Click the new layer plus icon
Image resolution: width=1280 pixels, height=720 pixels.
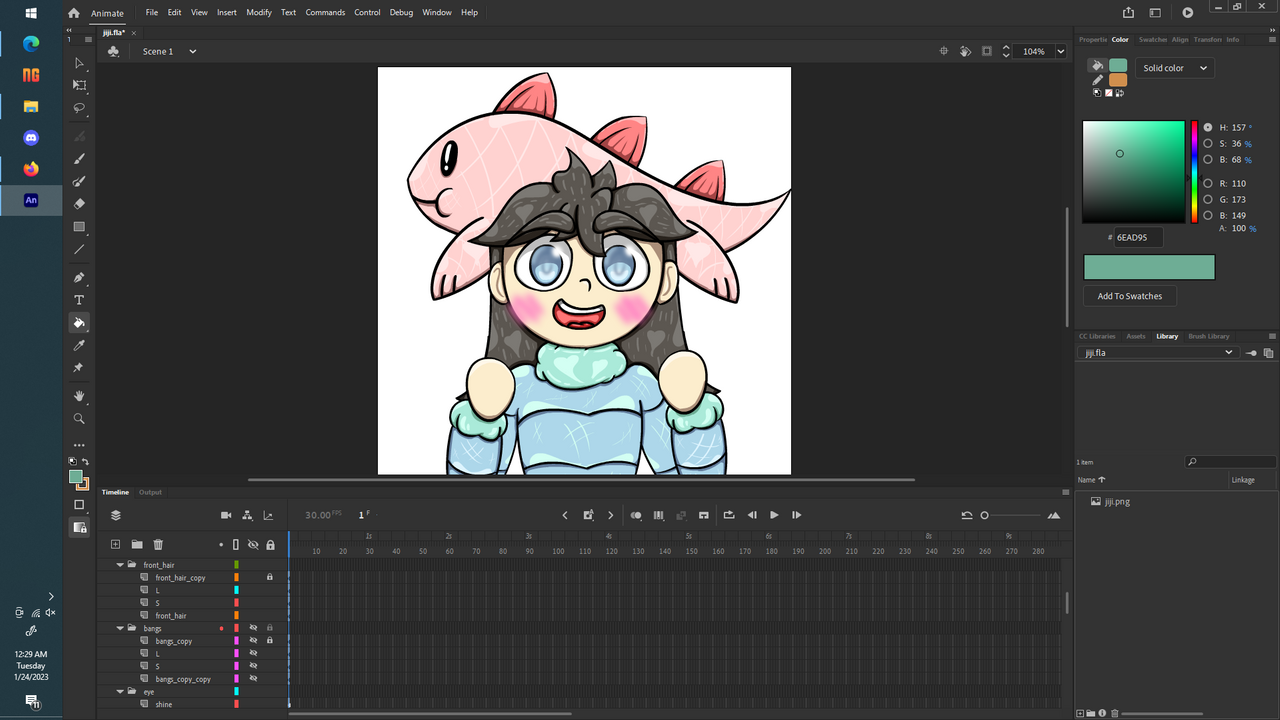(115, 544)
